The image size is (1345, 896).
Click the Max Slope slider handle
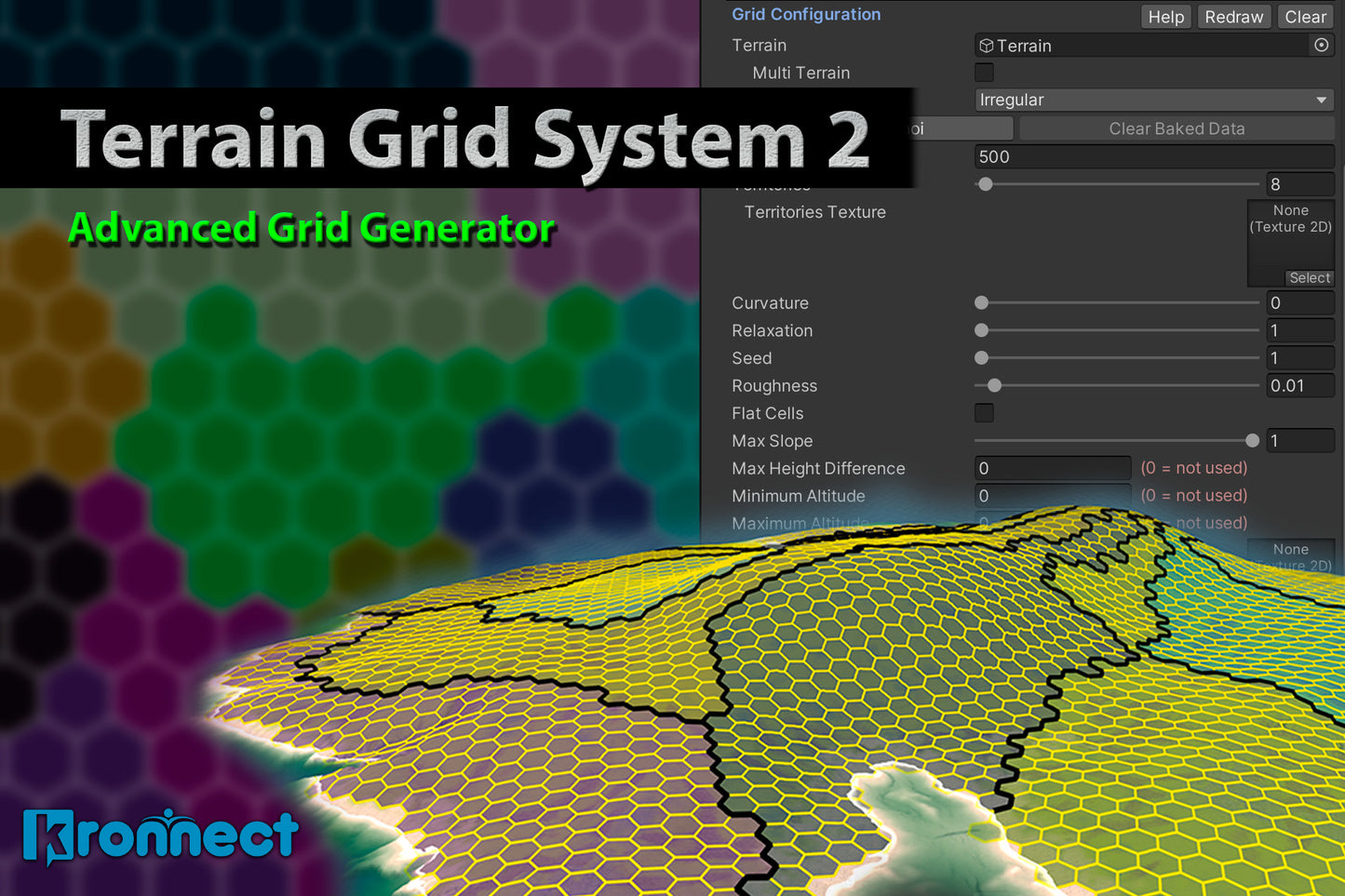(1252, 441)
